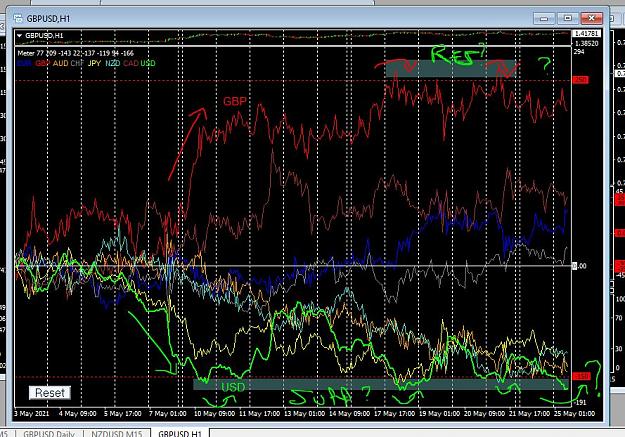
Task: Click the GBPUSD,H1 window title text
Action: [48, 19]
